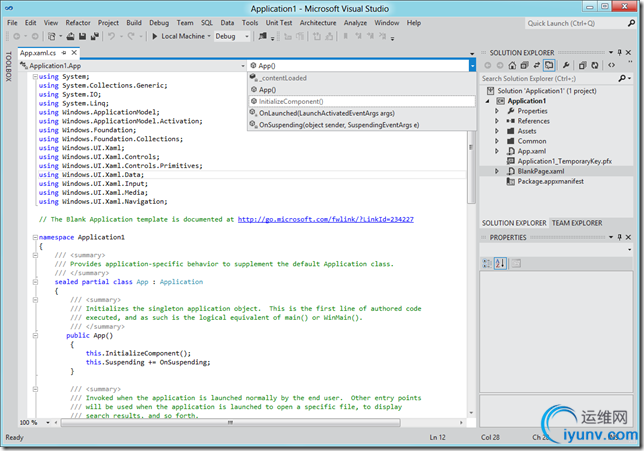The height and width of the screenshot is (451, 644).
Task: Pin the App.xaml.cs tab
Action: tap(64, 53)
